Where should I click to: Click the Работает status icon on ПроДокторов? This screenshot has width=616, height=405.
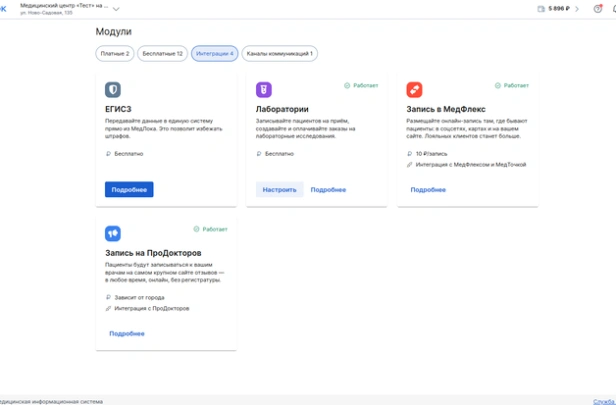pyautogui.click(x=197, y=229)
